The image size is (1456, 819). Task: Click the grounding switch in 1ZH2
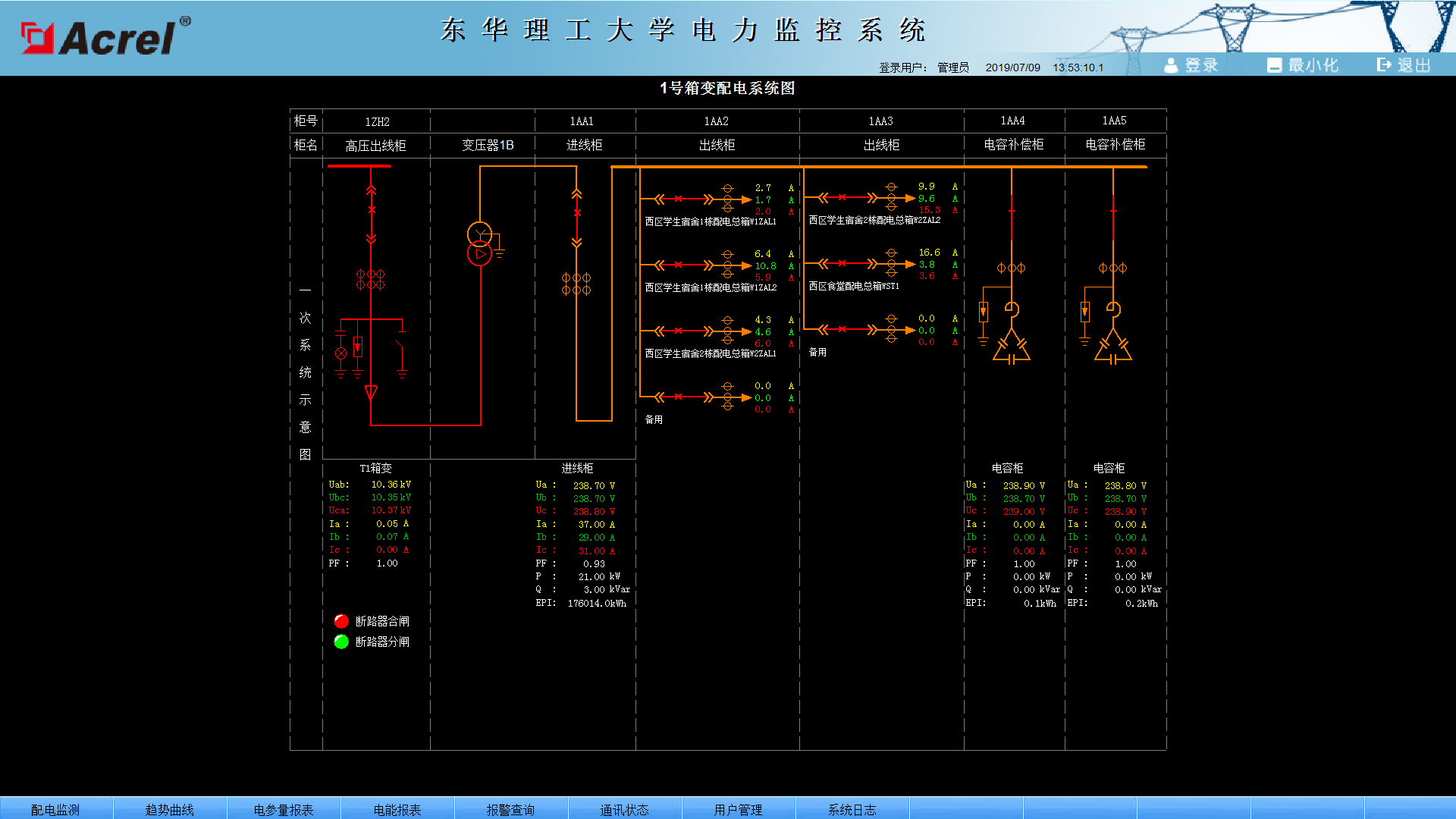pyautogui.click(x=401, y=350)
